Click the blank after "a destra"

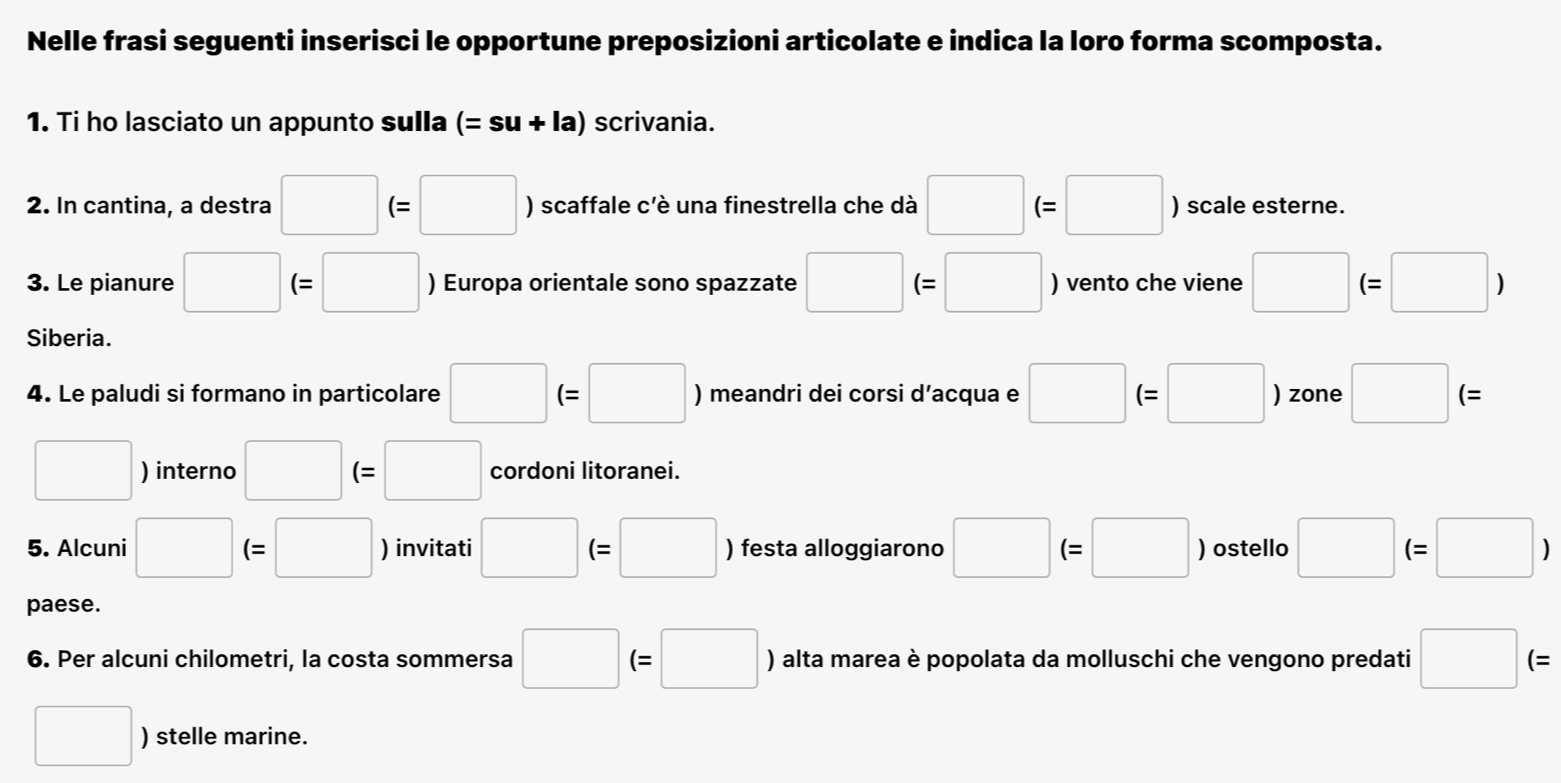[330, 205]
